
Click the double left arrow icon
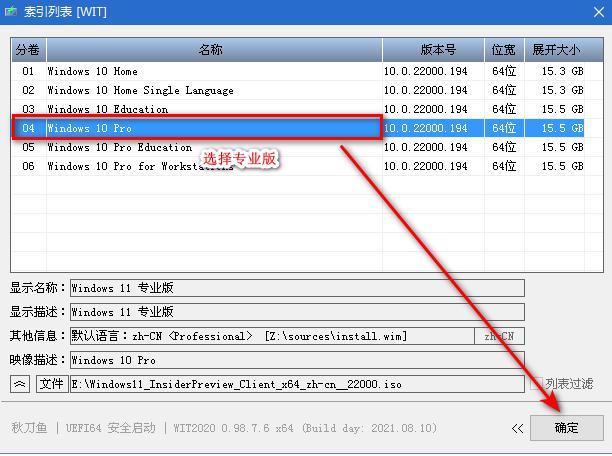[x=517, y=428]
